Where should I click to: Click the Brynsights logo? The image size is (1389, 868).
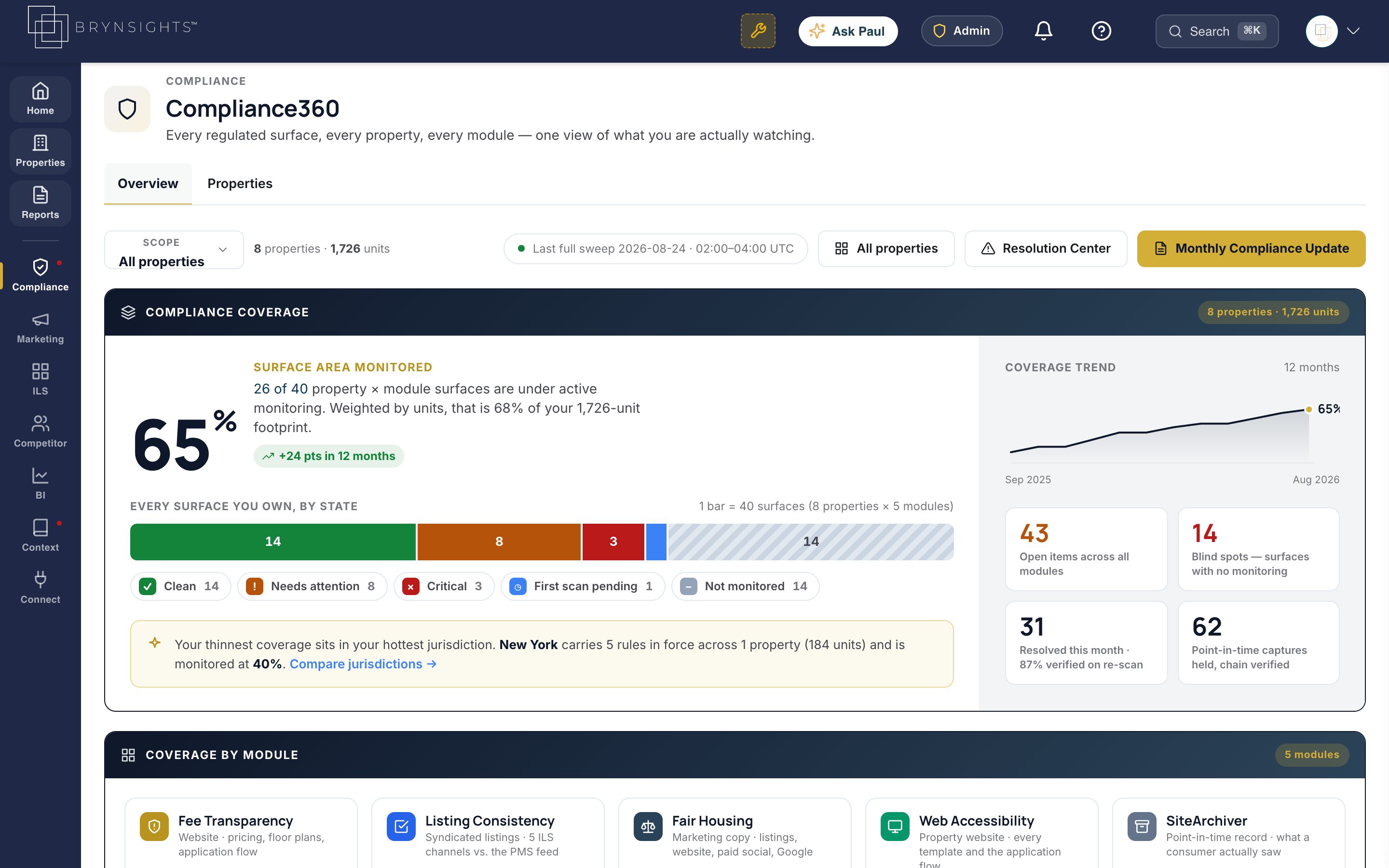tap(112, 27)
